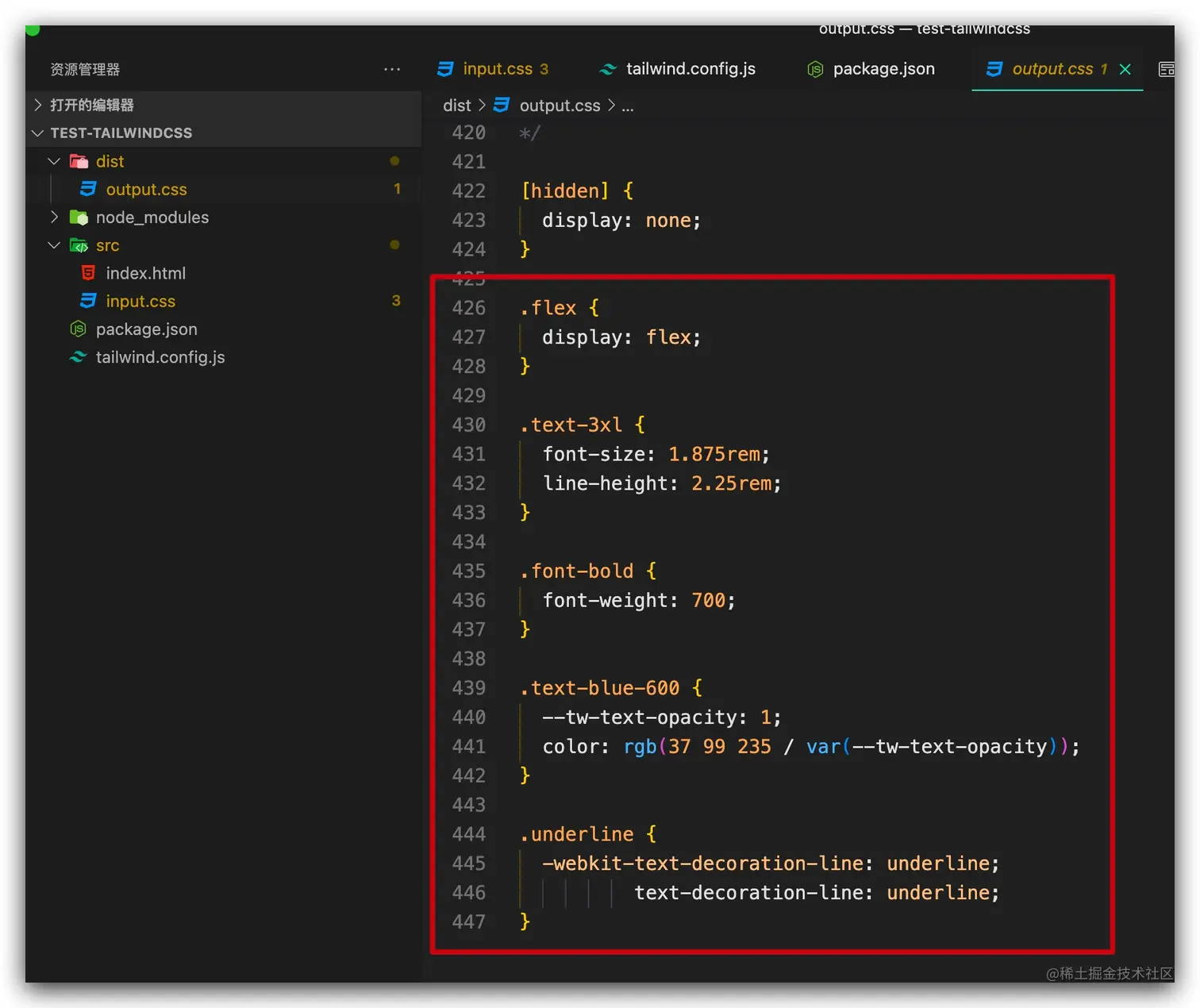Click the CSS icon on input.css tab
The image size is (1200, 1008).
point(444,69)
